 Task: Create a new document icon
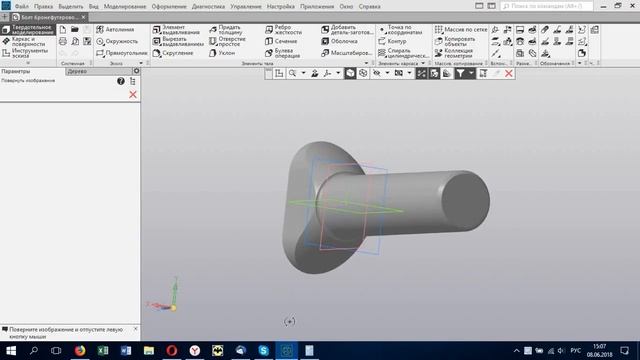tap(62, 29)
